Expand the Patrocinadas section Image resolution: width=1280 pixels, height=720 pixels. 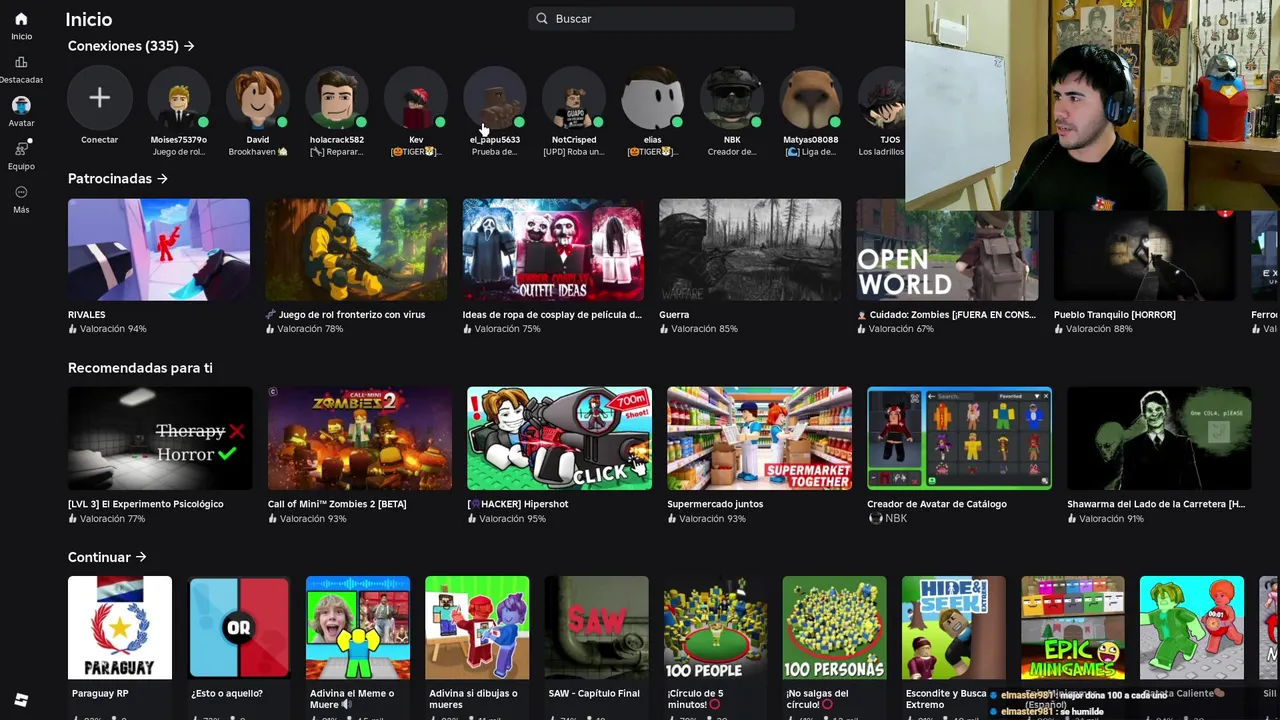pos(118,179)
